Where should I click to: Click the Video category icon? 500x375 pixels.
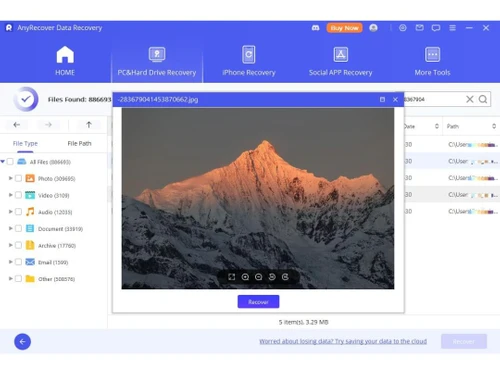point(30,195)
